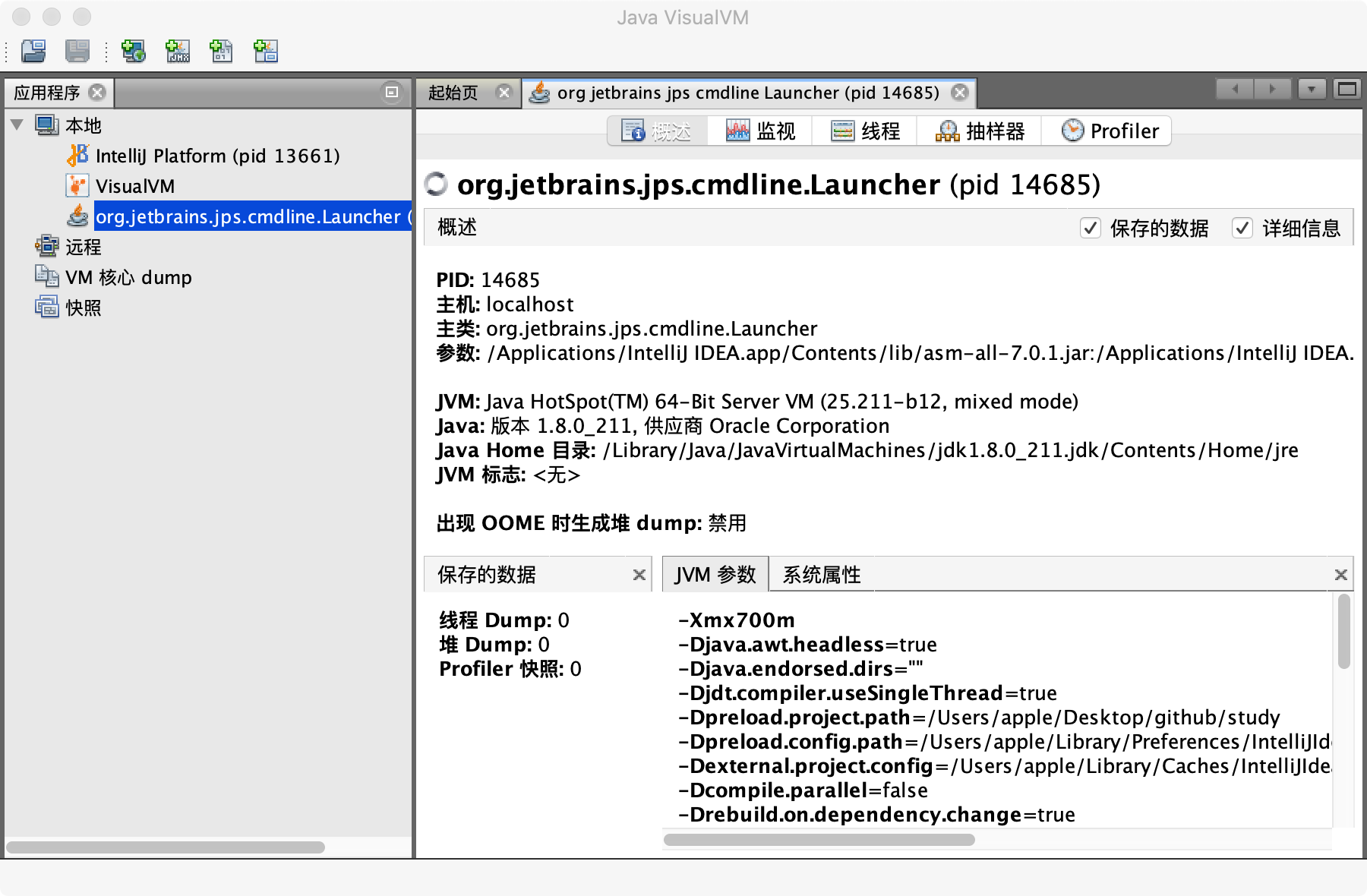Screen dimensions: 1367x896
Task: Click the VM 核心 dump icon
Action: click(x=47, y=277)
